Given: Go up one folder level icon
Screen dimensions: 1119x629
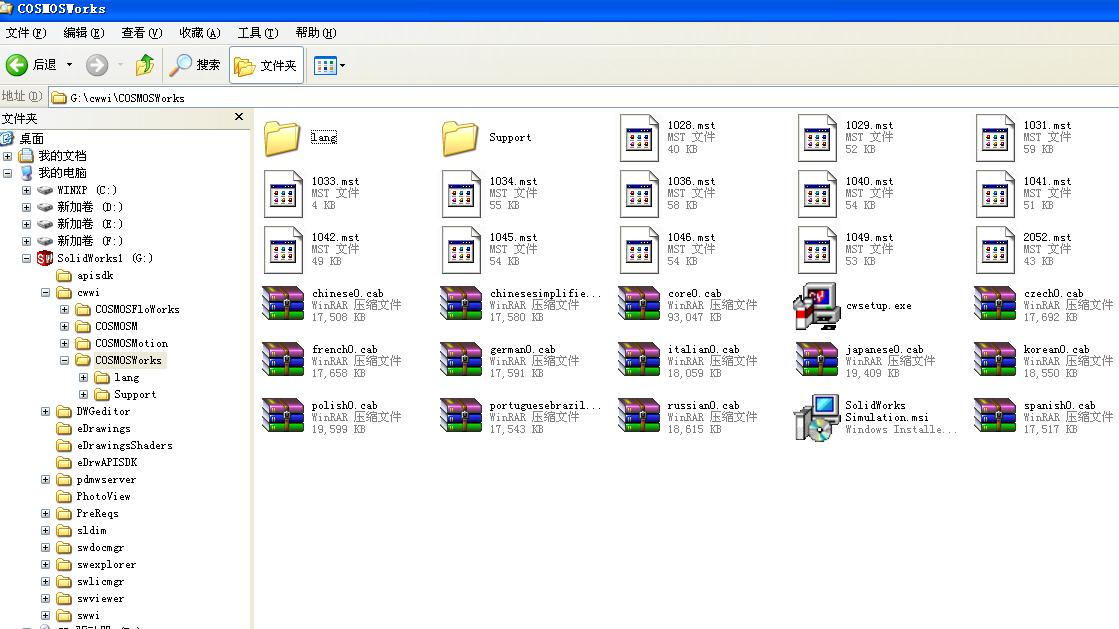Looking at the screenshot, I should point(145,65).
